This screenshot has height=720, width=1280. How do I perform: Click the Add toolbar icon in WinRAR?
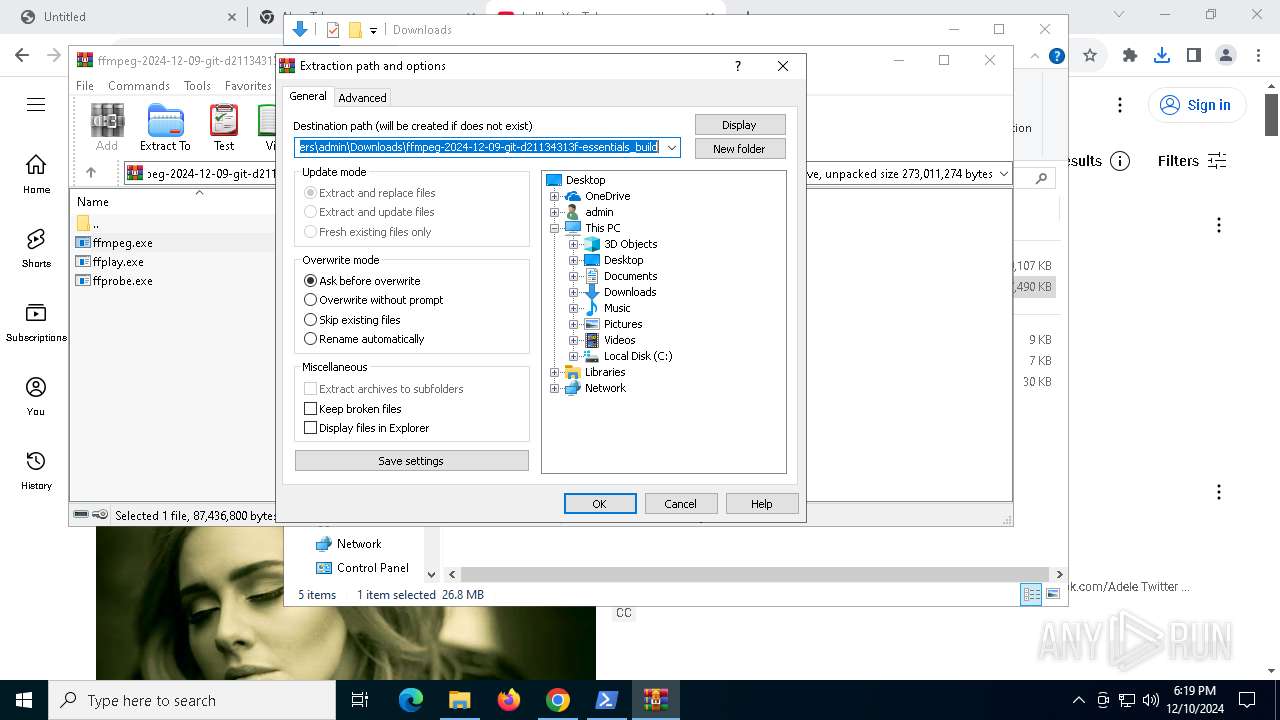coord(107,128)
